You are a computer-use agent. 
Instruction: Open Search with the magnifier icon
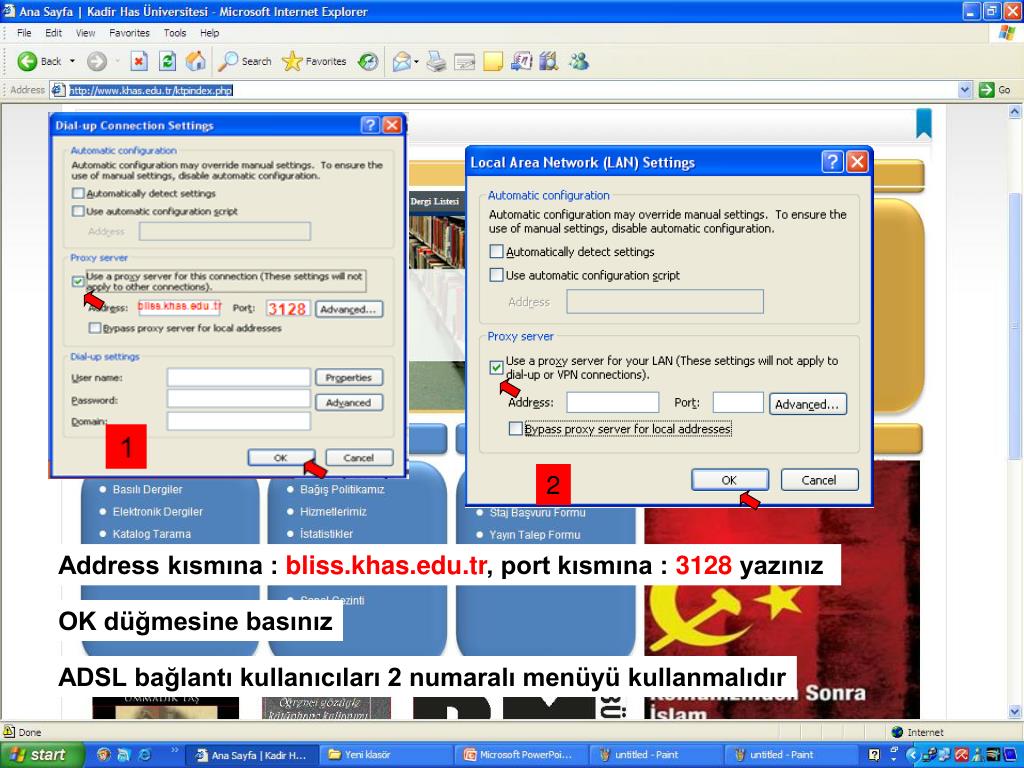(228, 61)
